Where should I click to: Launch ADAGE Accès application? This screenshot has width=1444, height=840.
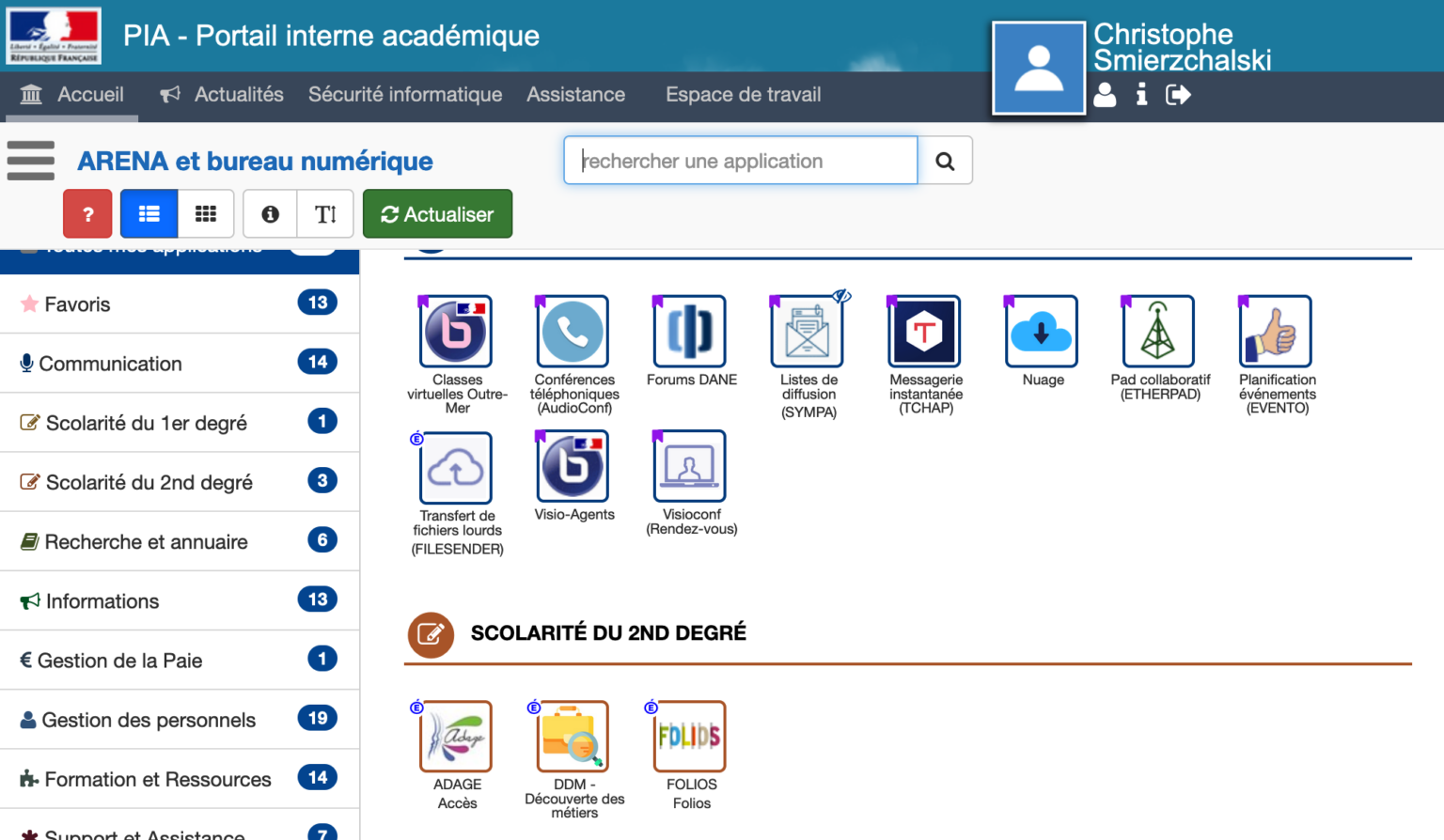click(x=457, y=737)
